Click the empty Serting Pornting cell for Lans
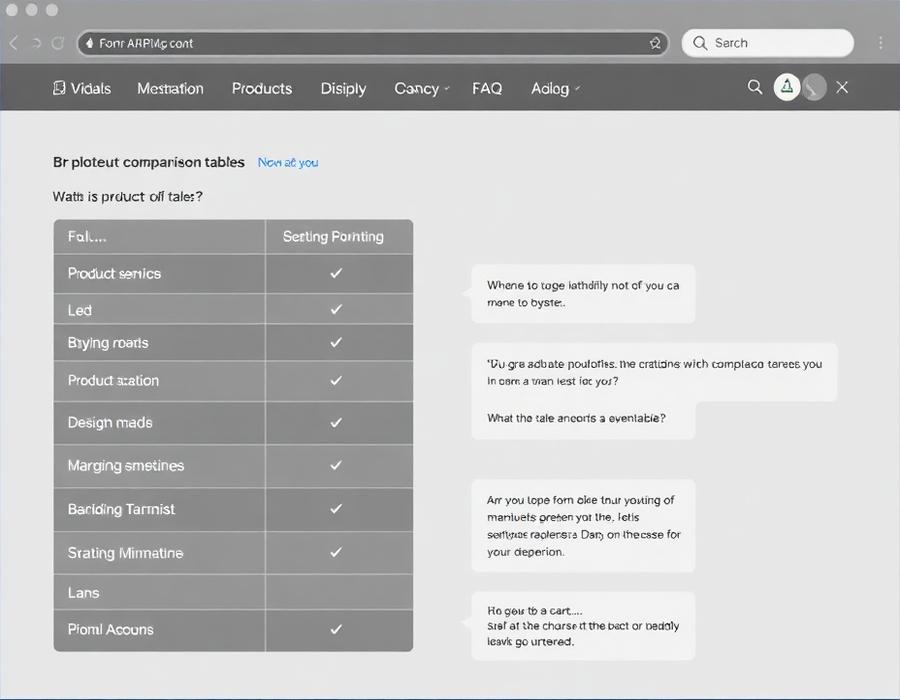 coord(339,592)
